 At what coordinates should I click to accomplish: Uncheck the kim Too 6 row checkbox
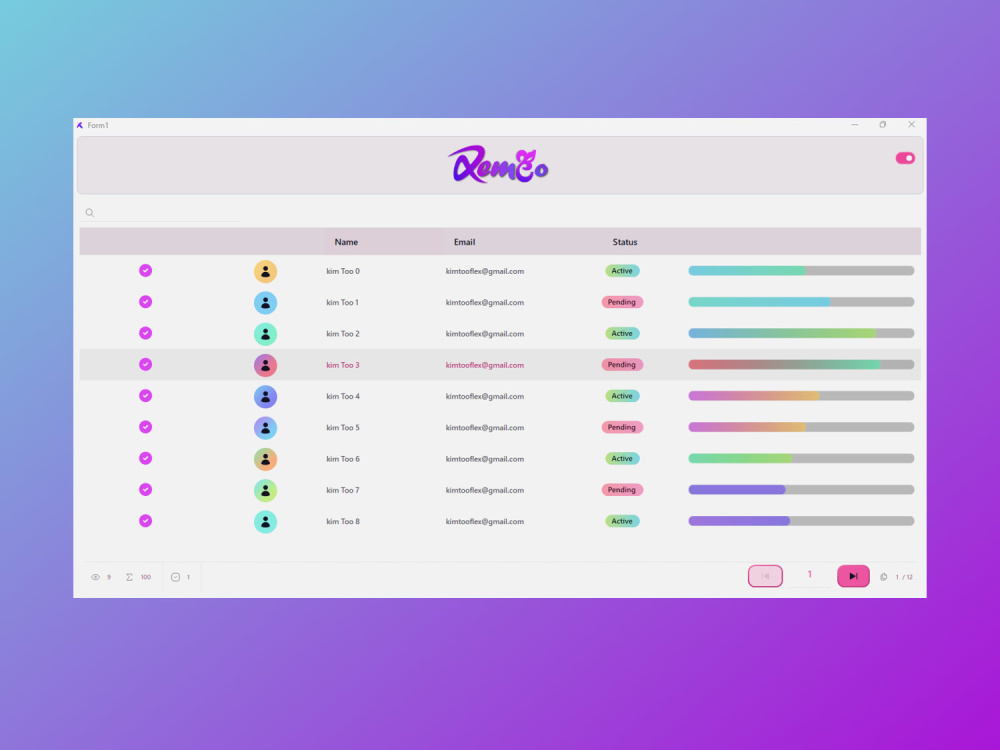[145, 458]
